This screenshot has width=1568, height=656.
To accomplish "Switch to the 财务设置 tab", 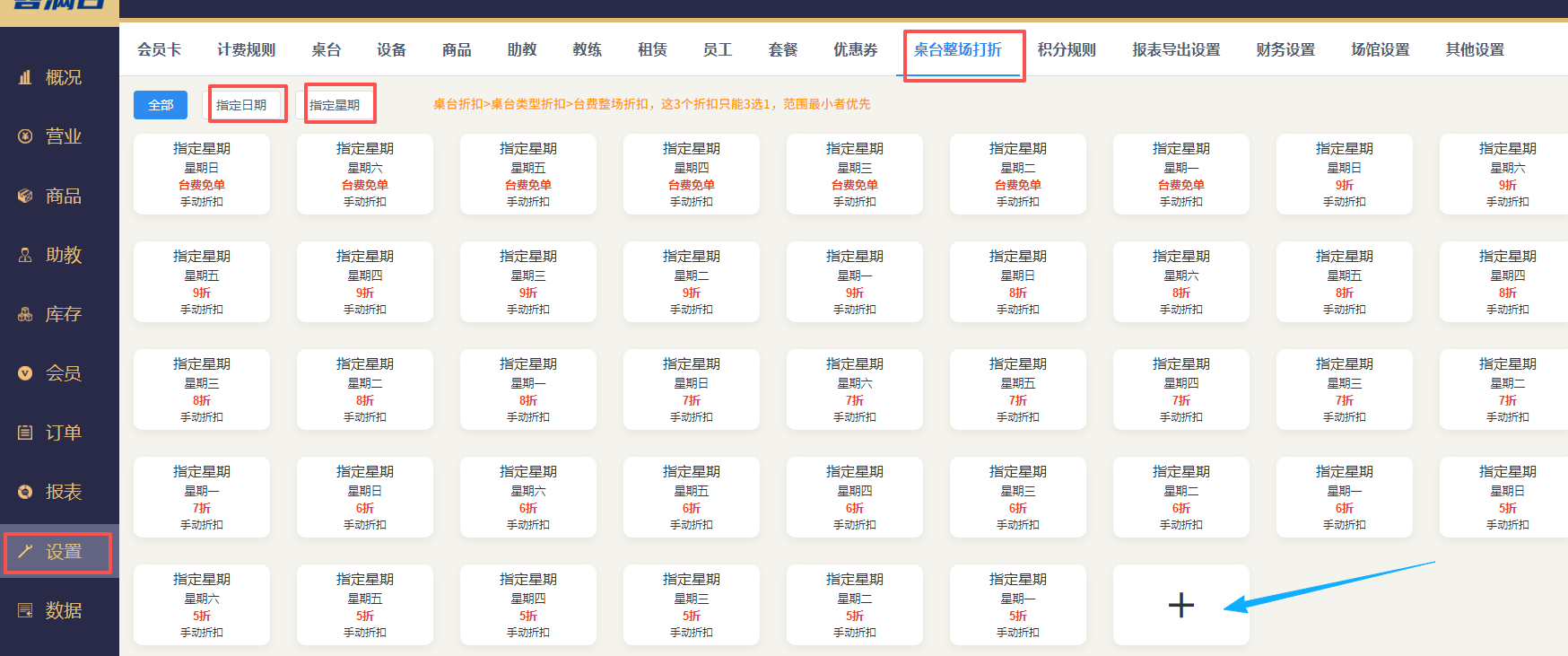I will tap(1285, 49).
